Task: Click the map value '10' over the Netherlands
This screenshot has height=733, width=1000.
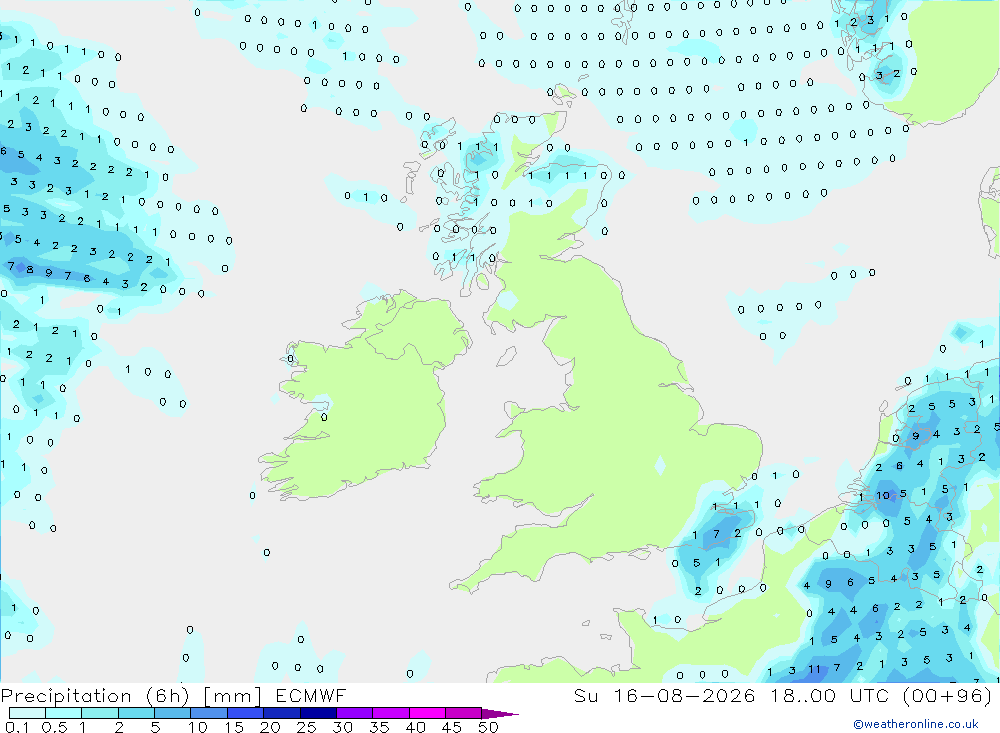Action: [883, 495]
